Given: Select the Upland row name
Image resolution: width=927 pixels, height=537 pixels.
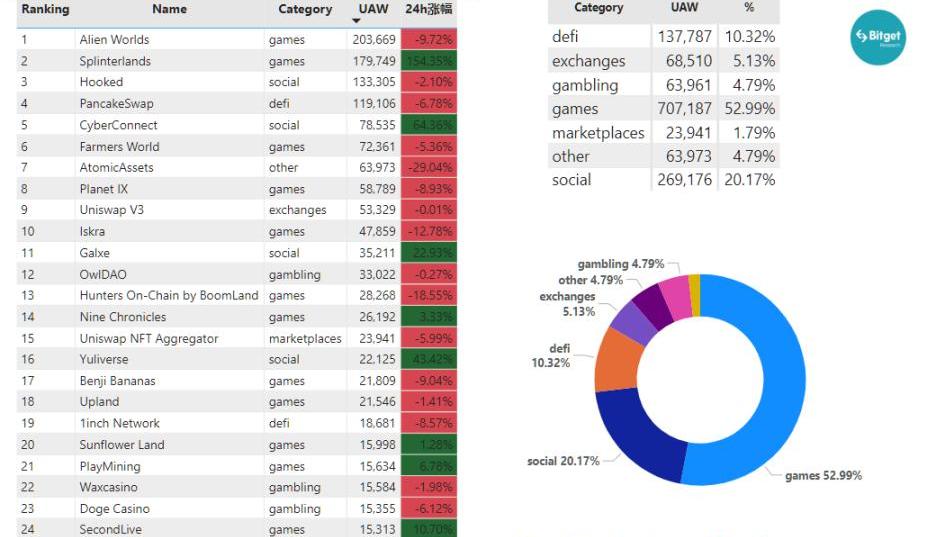Looking at the screenshot, I should [x=99, y=402].
